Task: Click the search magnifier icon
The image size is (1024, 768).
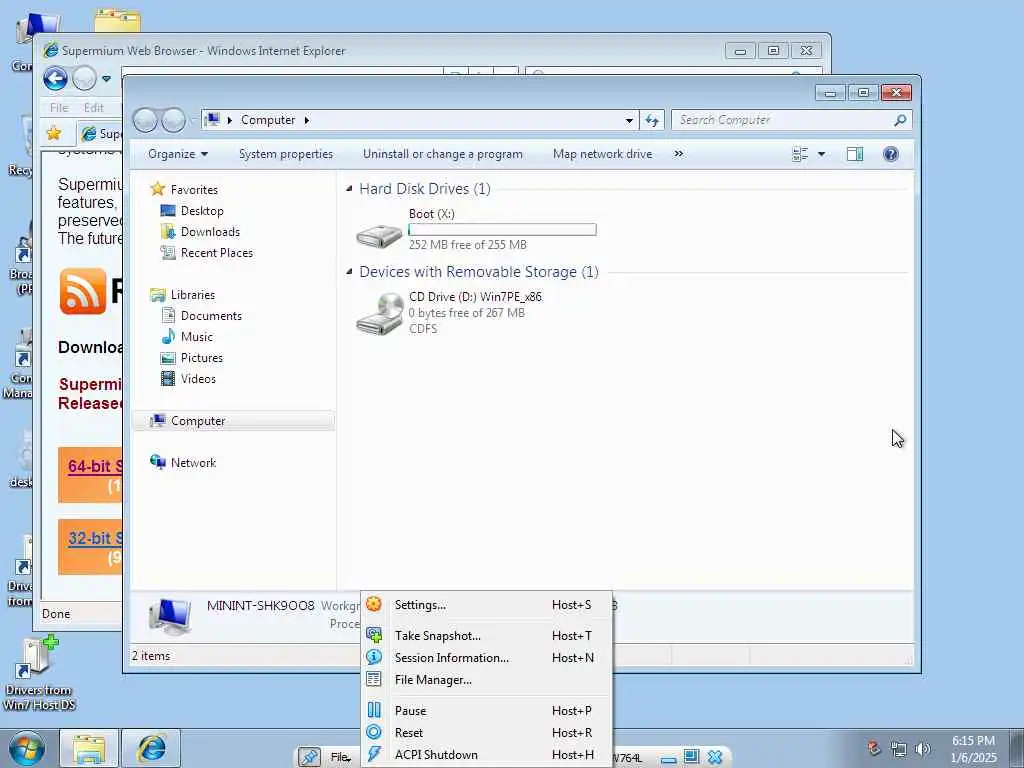Action: coord(901,120)
